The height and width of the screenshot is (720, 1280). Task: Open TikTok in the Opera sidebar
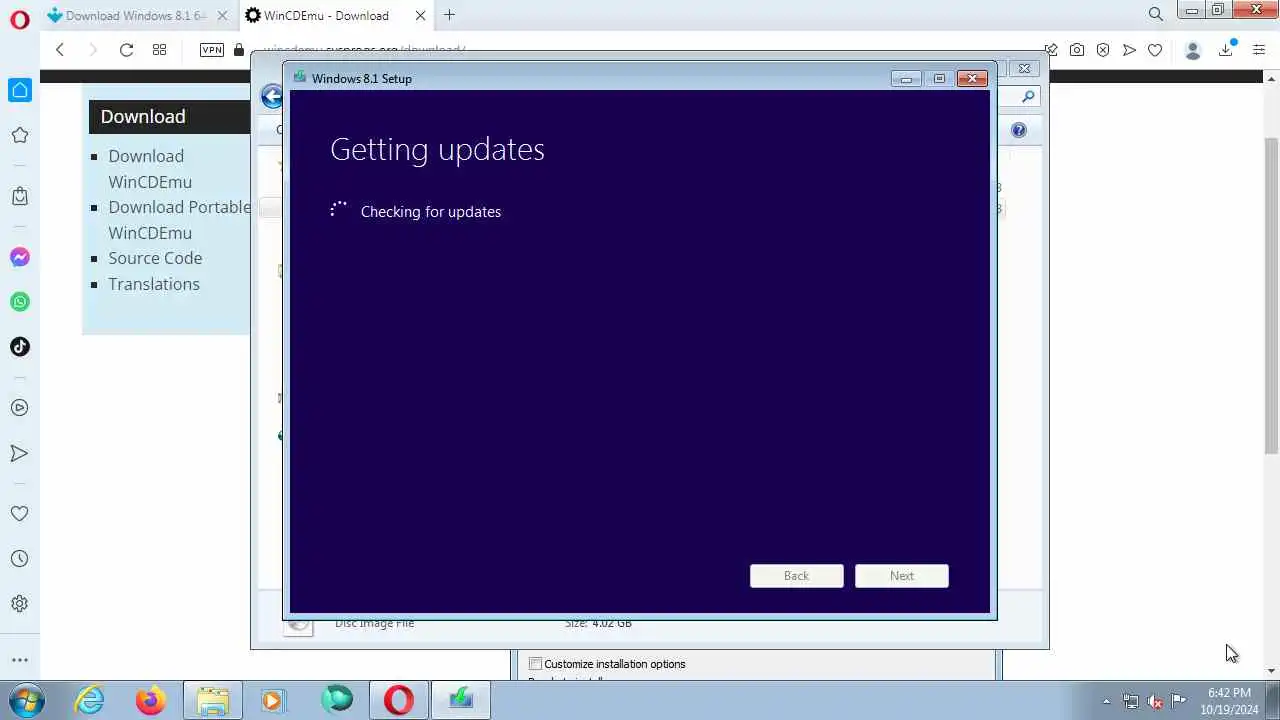point(20,347)
